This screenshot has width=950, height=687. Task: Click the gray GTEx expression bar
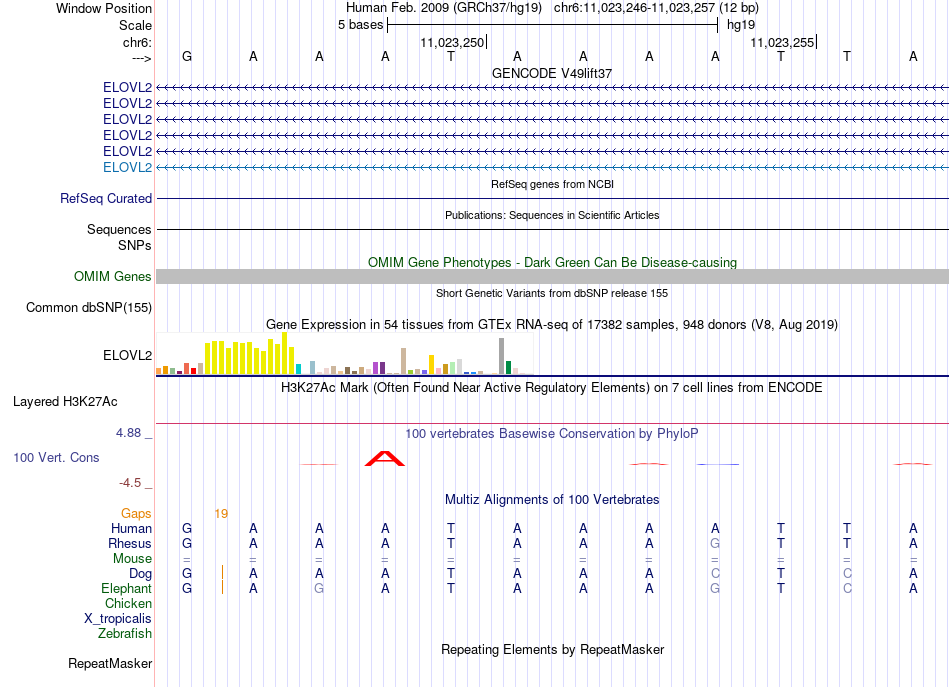point(502,356)
